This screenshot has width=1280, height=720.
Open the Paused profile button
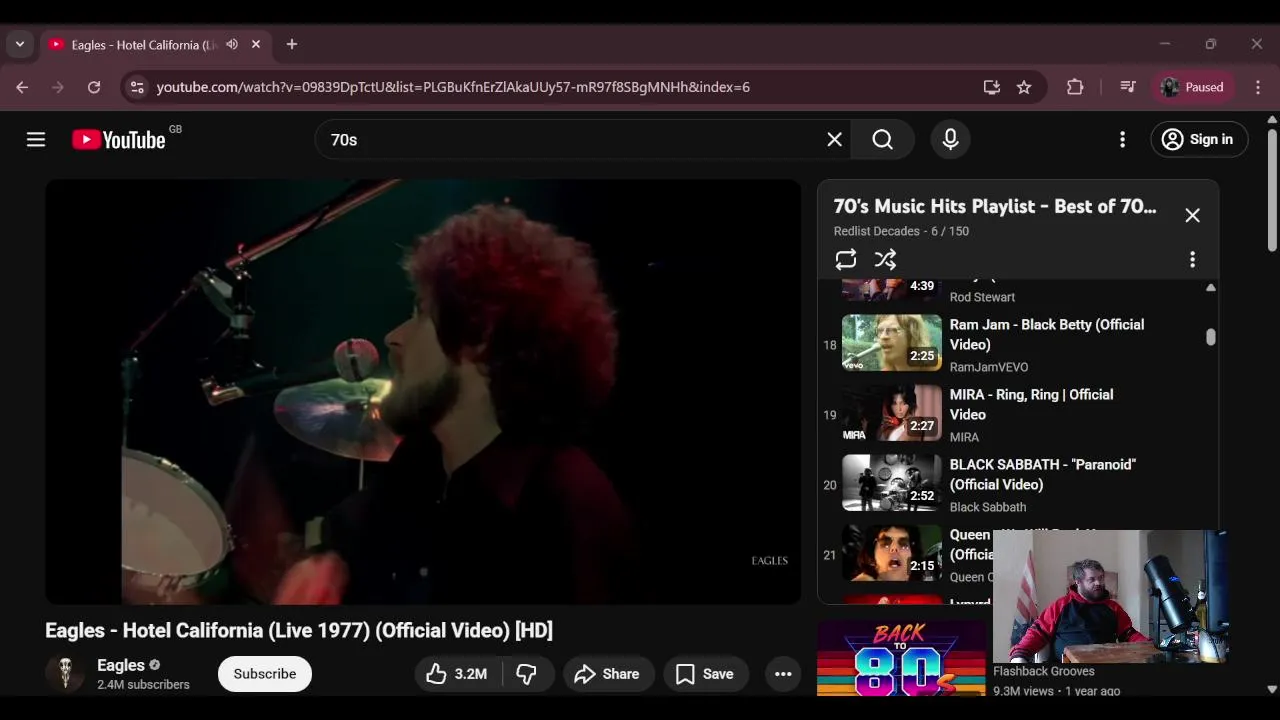pos(1193,87)
